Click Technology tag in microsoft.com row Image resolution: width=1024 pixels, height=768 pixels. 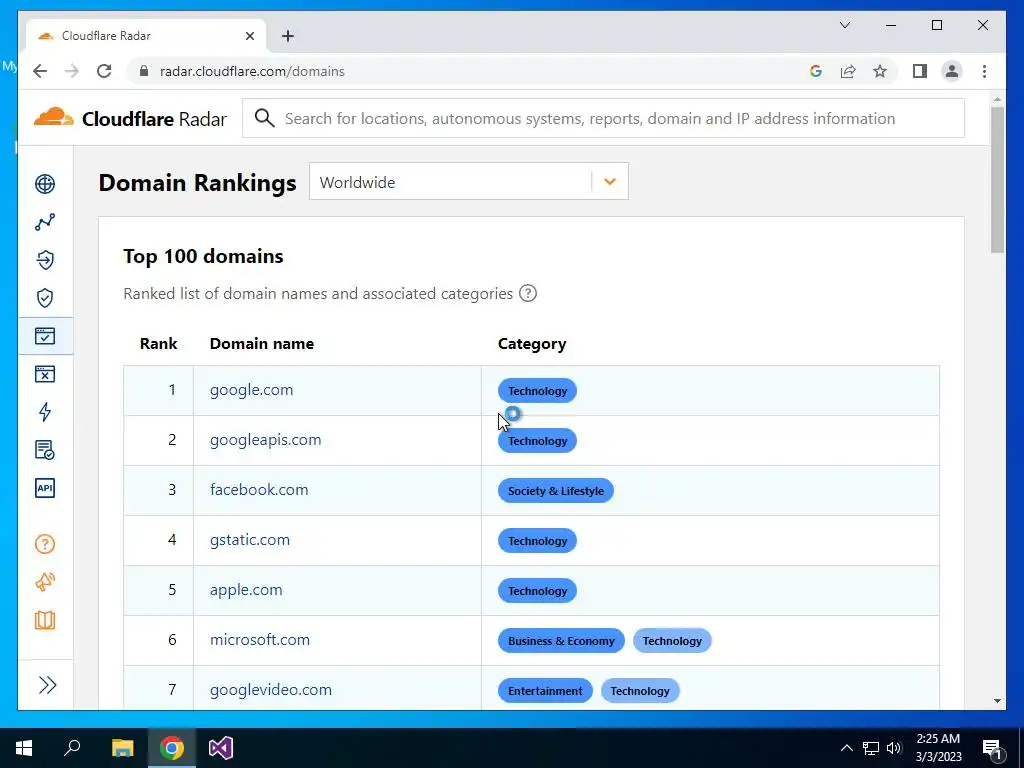(x=672, y=641)
